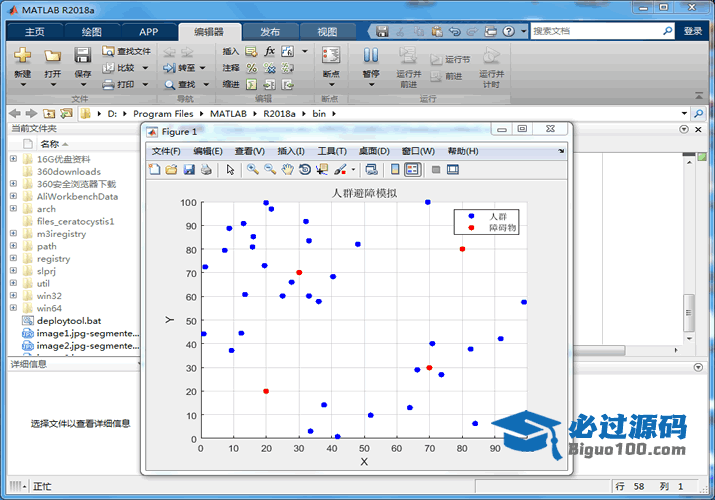Click the Figure open file icon
This screenshot has width=715, height=500.
click(171, 170)
